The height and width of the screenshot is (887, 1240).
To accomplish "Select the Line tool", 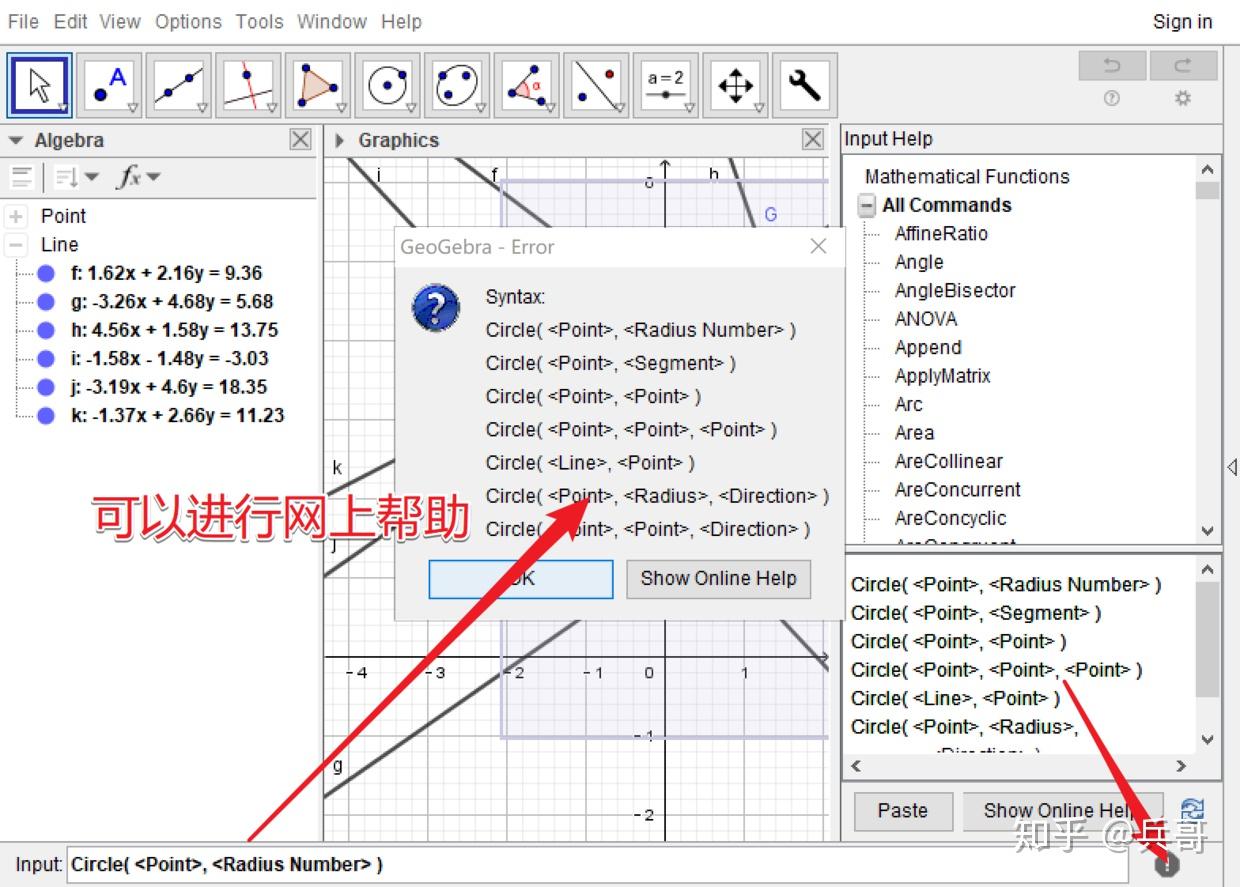I will pos(180,85).
